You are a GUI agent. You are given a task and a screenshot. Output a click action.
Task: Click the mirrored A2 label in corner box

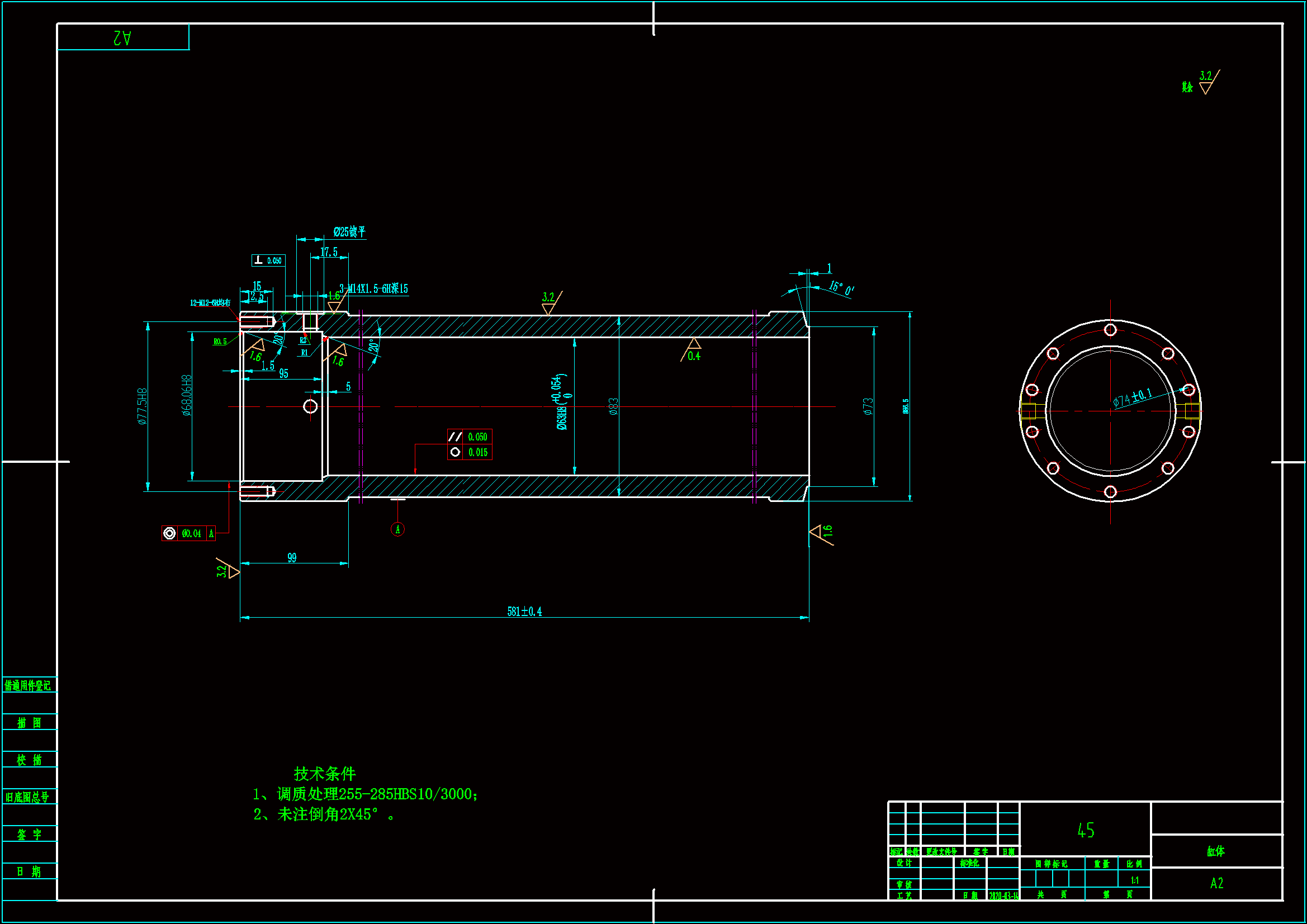pyautogui.click(x=122, y=37)
